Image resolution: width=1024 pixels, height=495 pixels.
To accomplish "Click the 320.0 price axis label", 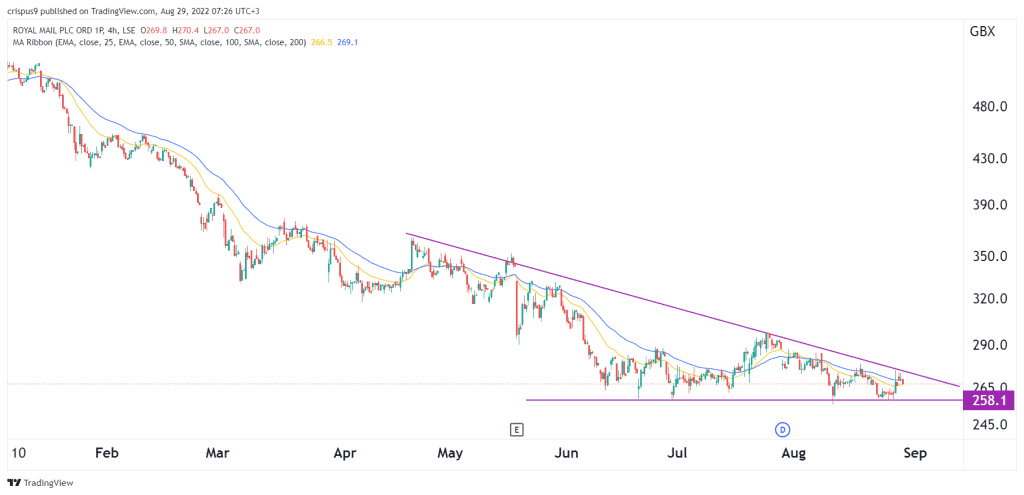I will point(986,299).
